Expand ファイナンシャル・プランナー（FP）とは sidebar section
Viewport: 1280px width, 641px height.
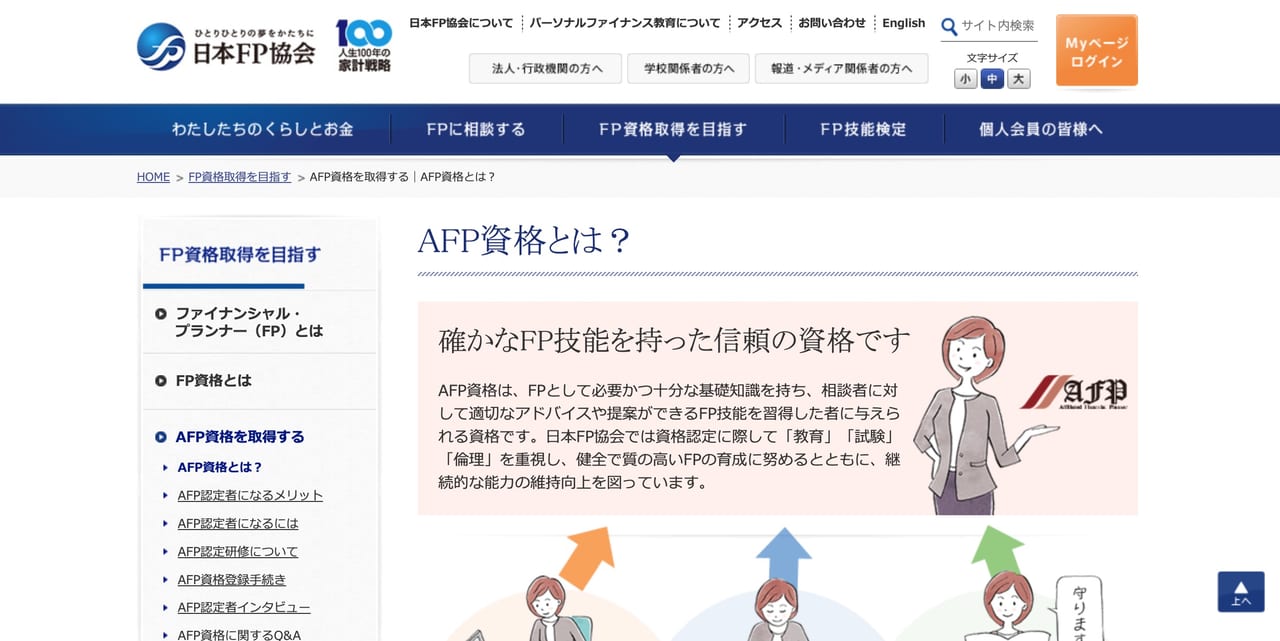(x=260, y=322)
